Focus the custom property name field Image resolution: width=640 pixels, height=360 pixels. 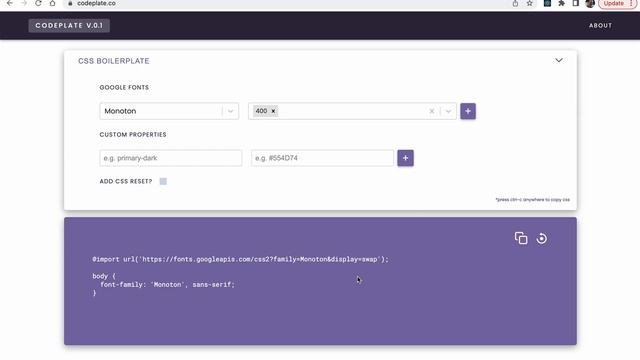pyautogui.click(x=171, y=158)
